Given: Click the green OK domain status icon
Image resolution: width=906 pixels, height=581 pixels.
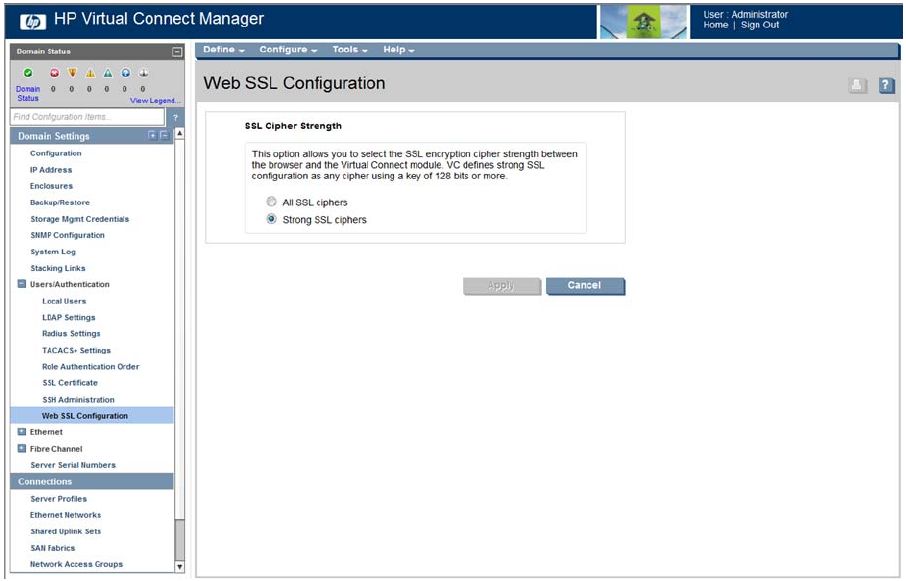Looking at the screenshot, I should click(x=28, y=73).
